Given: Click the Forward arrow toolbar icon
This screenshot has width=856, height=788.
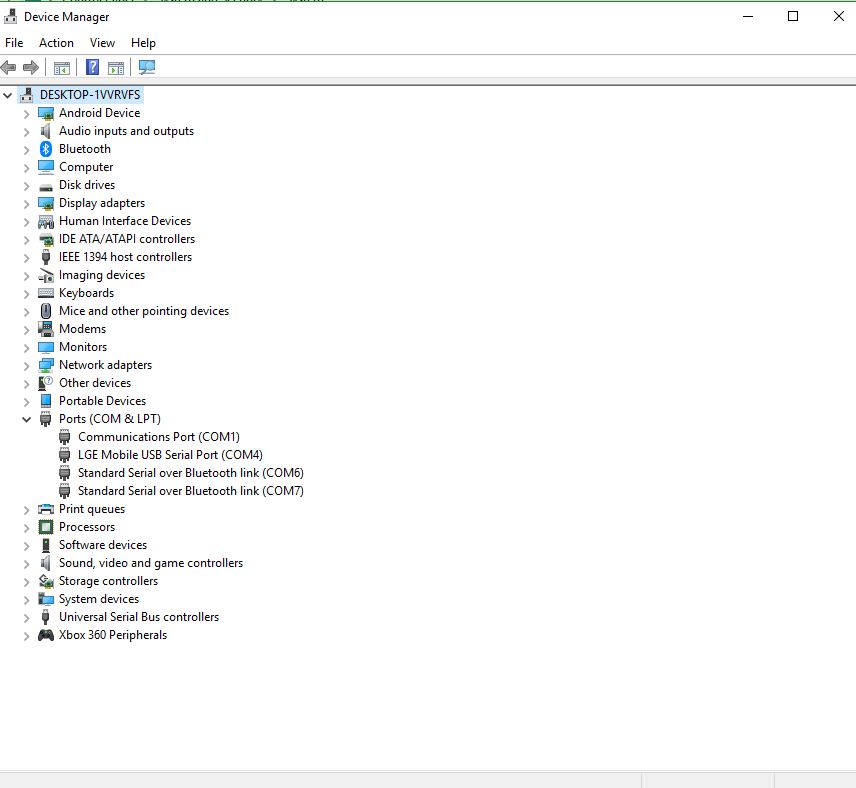Looking at the screenshot, I should point(31,67).
